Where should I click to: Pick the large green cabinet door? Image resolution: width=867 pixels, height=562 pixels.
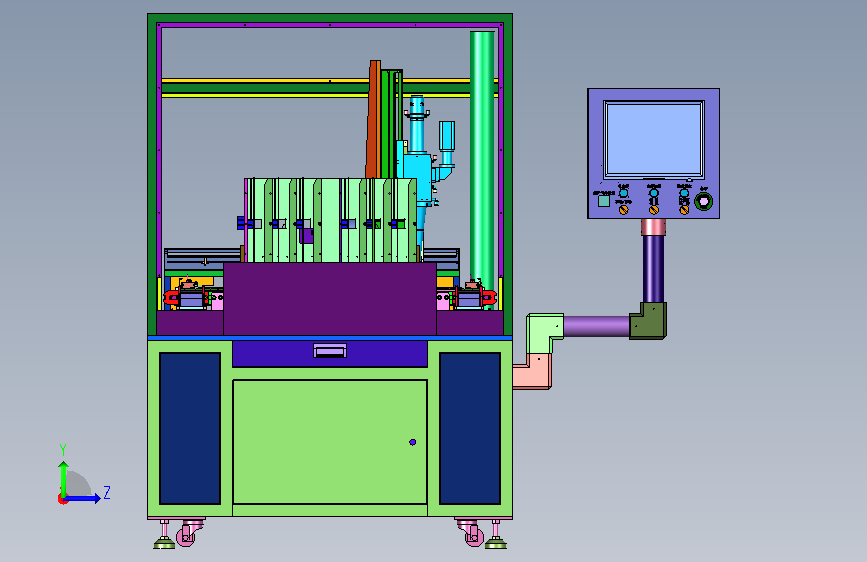tap(330, 442)
